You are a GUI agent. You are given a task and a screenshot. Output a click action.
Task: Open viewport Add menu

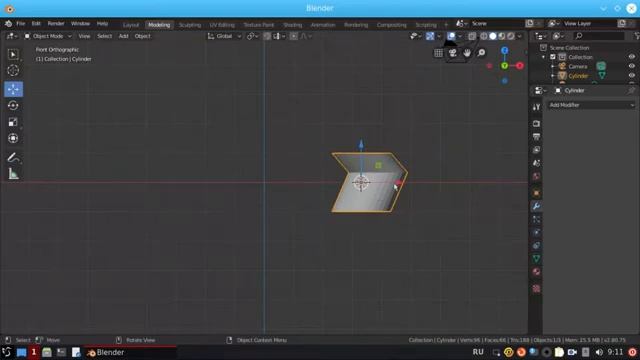tap(123, 36)
